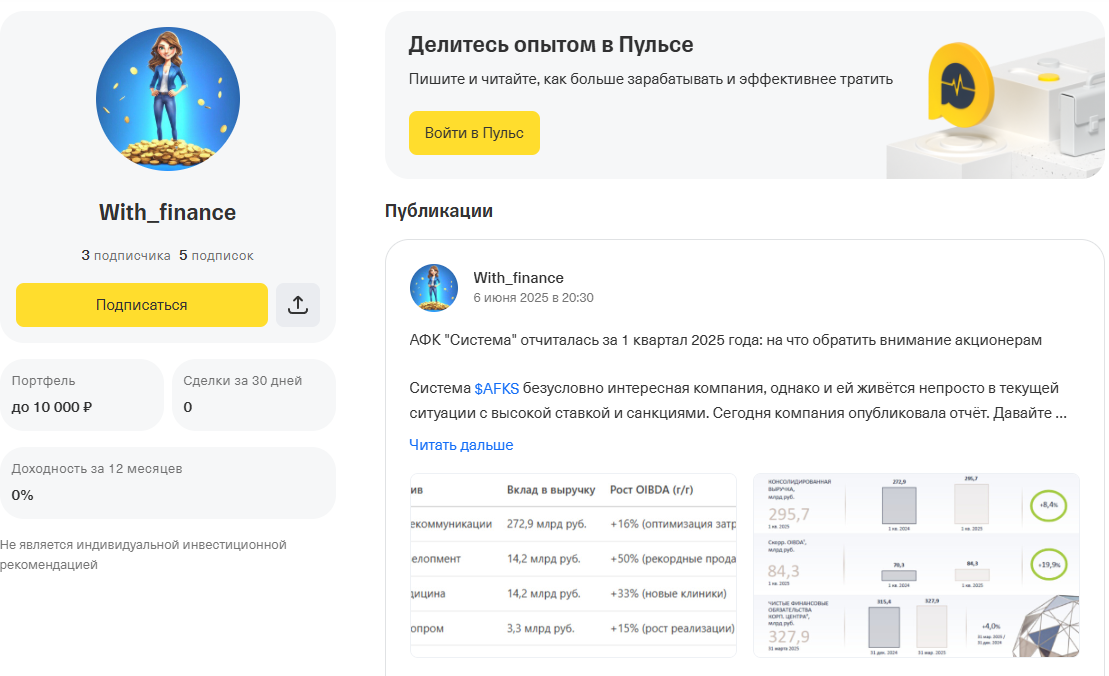Click the Публикации section heading
This screenshot has width=1109, height=676.
point(439,211)
